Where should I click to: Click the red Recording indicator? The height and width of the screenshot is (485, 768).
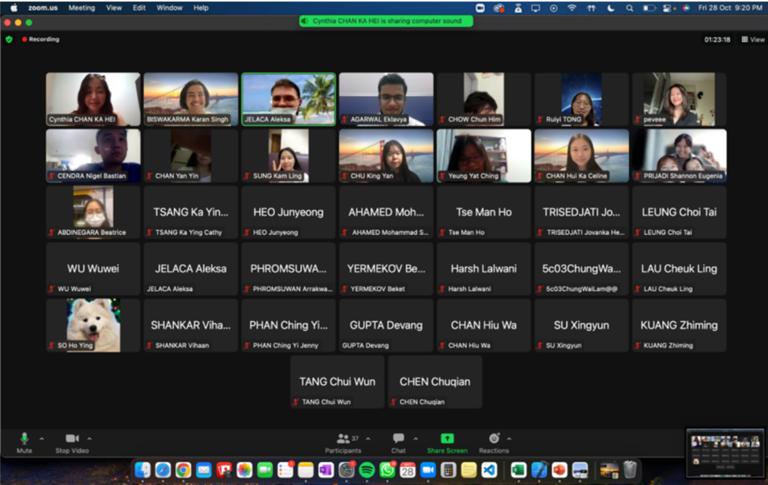(41, 39)
